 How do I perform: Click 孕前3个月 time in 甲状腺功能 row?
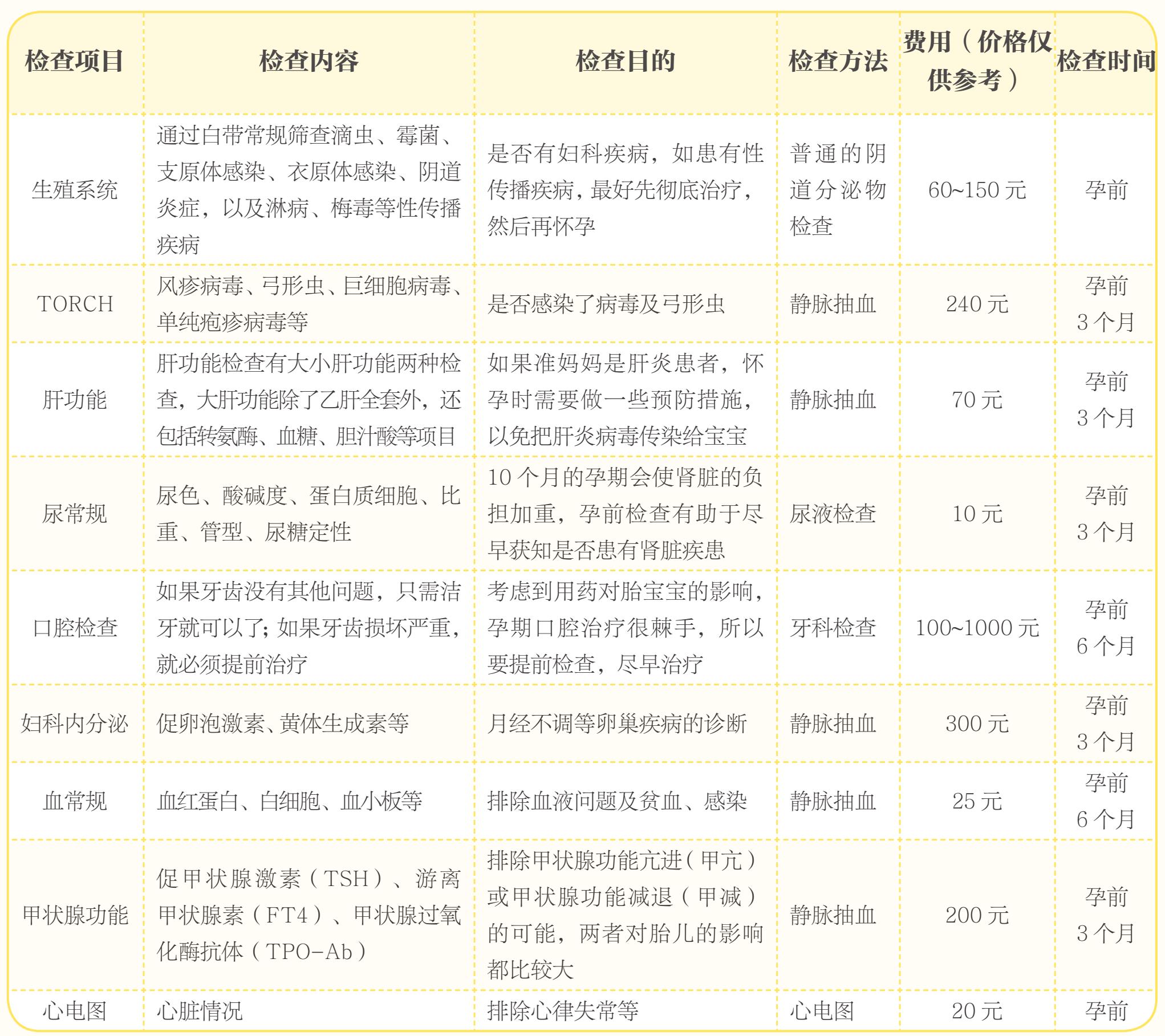[x=1106, y=915]
